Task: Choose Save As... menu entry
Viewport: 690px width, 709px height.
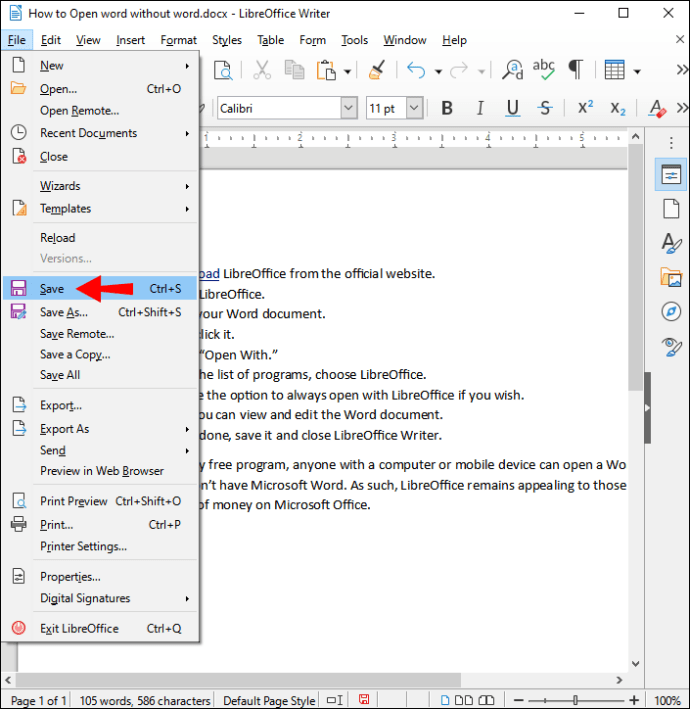Action: [x=100, y=312]
